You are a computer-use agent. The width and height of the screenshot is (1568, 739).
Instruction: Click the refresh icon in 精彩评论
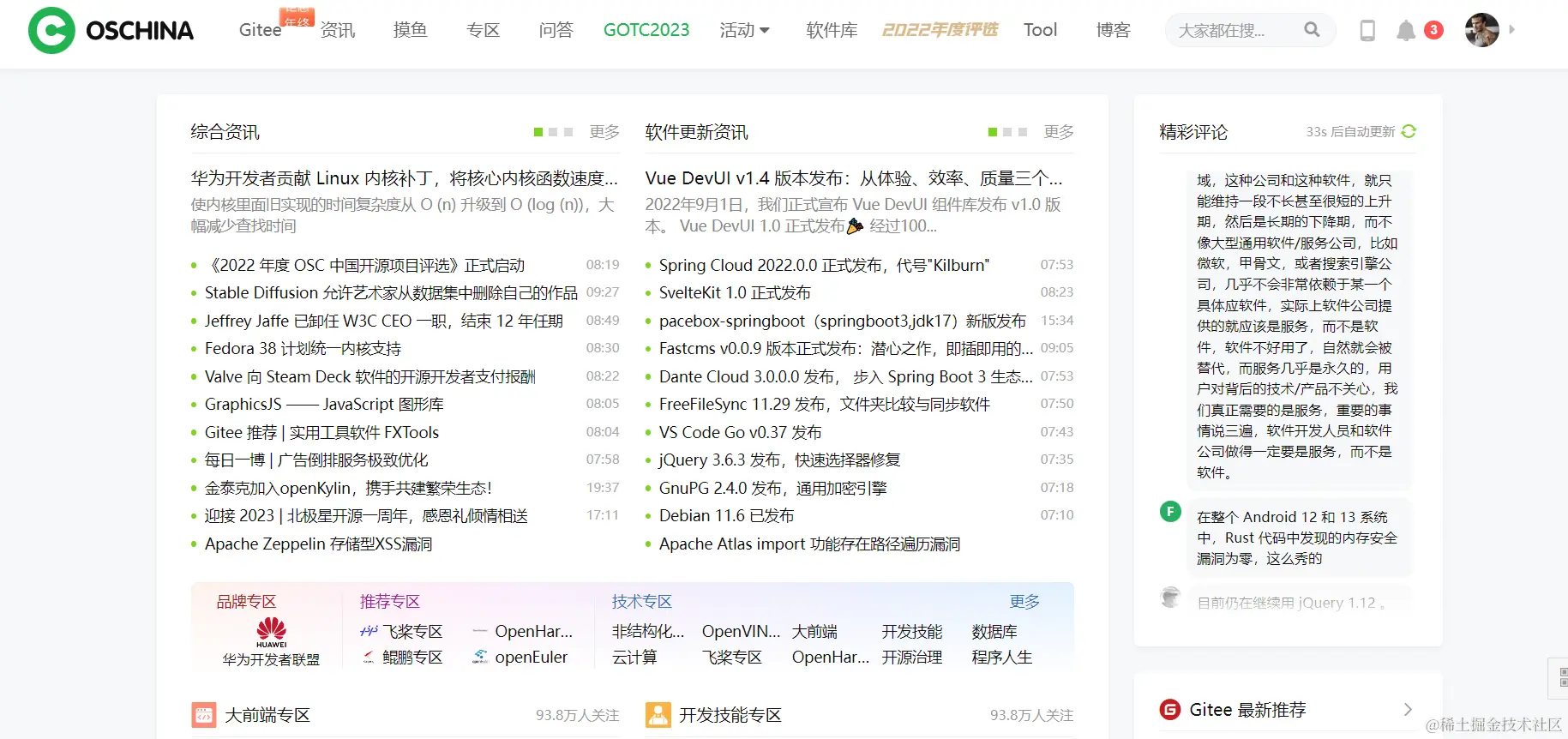[1409, 131]
